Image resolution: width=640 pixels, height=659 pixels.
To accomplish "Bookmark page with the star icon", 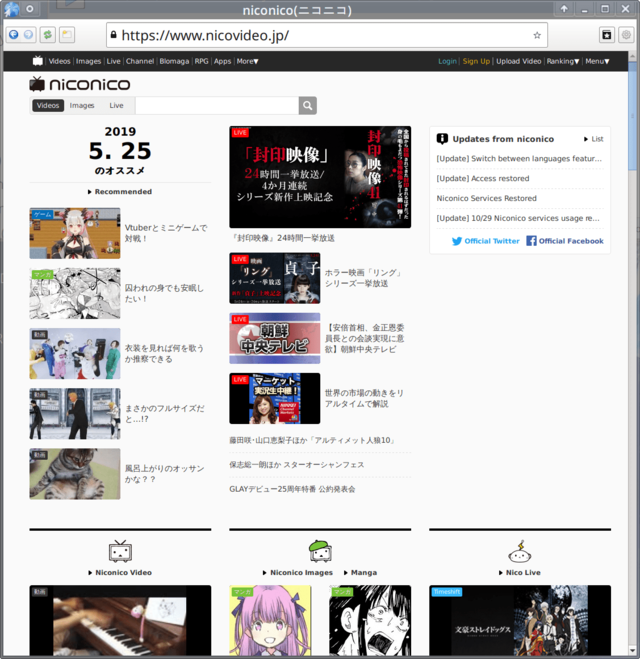I will 537,35.
